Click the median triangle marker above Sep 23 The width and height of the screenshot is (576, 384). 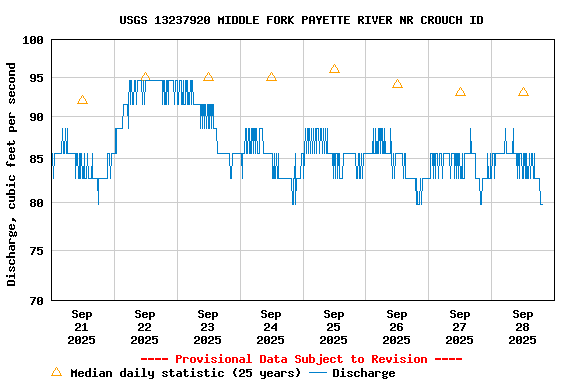(x=208, y=76)
